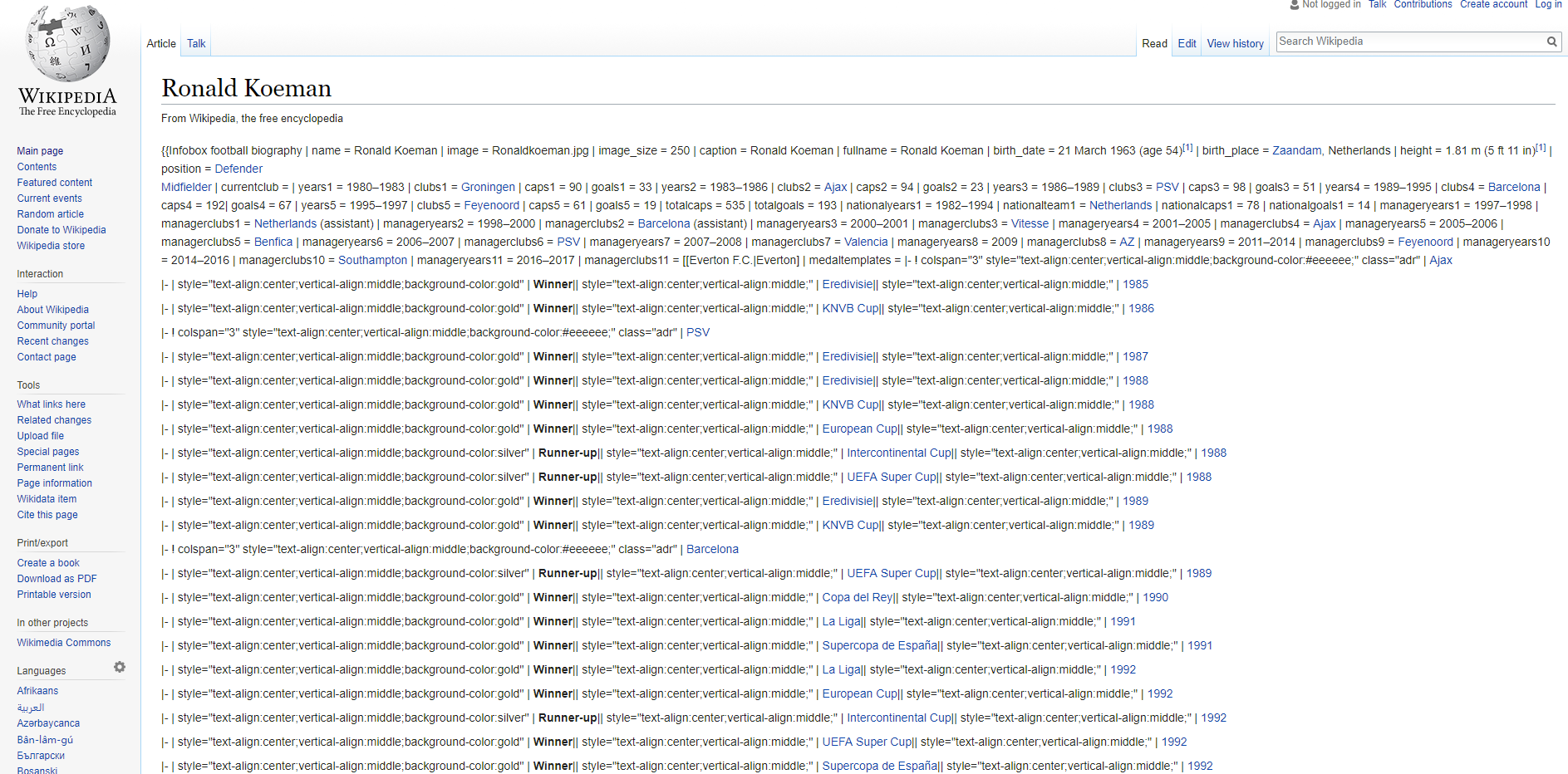Open the language settings gear icon
Screen dimensions: 1568x774
pyautogui.click(x=120, y=667)
